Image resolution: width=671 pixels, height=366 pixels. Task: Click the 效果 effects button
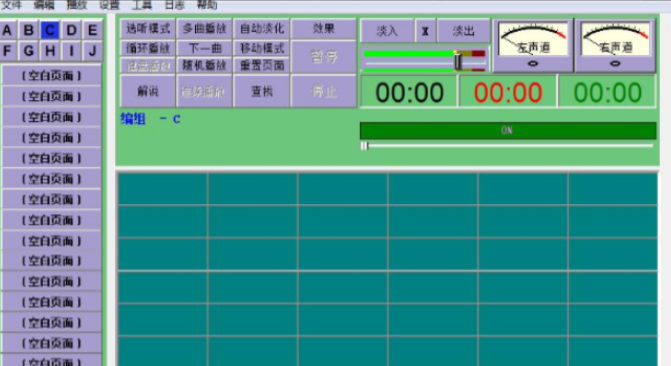[x=324, y=29]
